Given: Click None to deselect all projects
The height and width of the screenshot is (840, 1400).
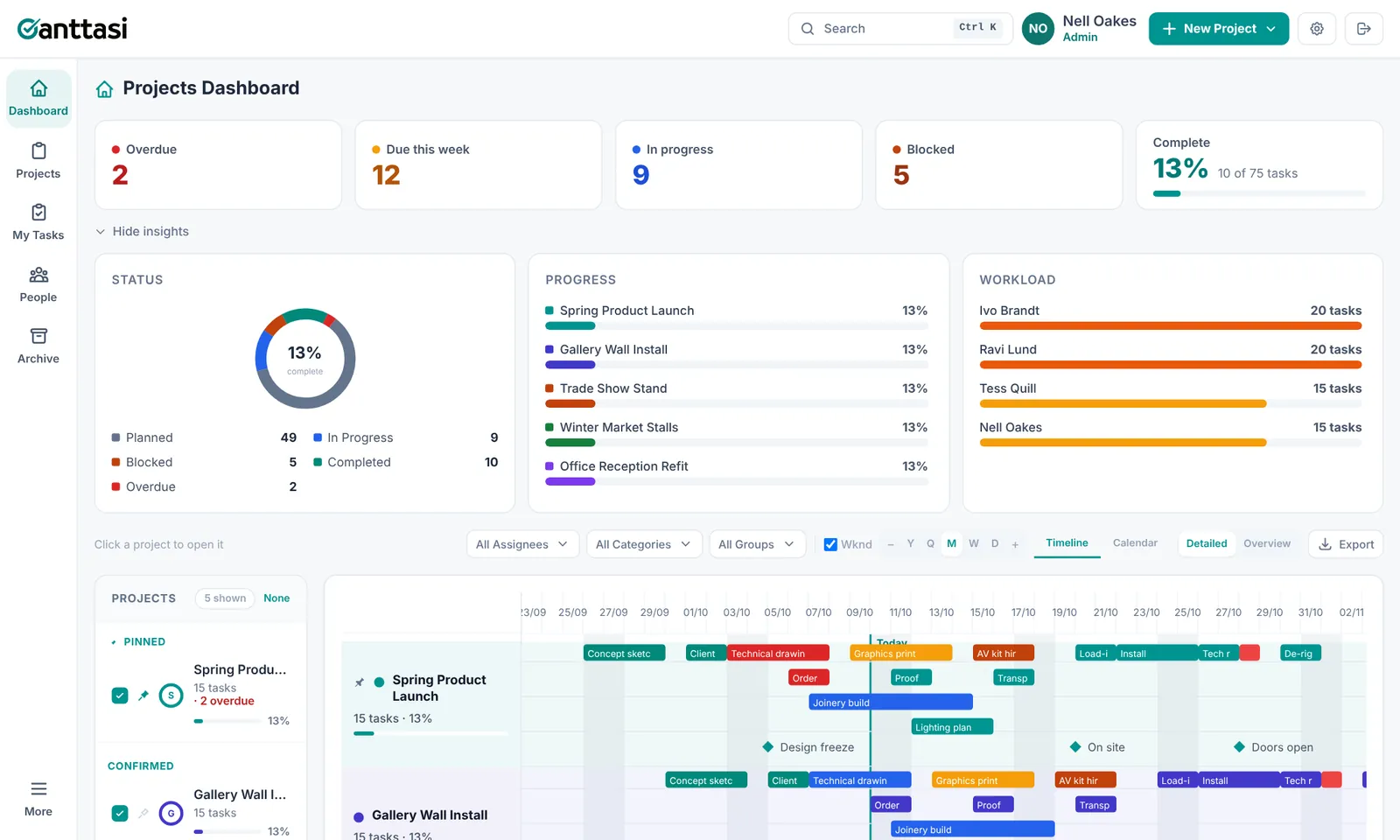Looking at the screenshot, I should coord(276,598).
